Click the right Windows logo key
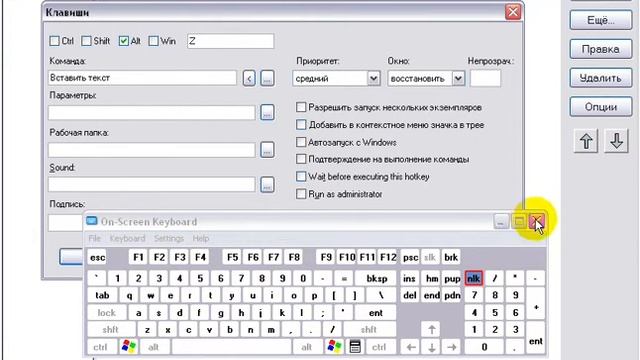The height and width of the screenshot is (360, 640). click(334, 347)
